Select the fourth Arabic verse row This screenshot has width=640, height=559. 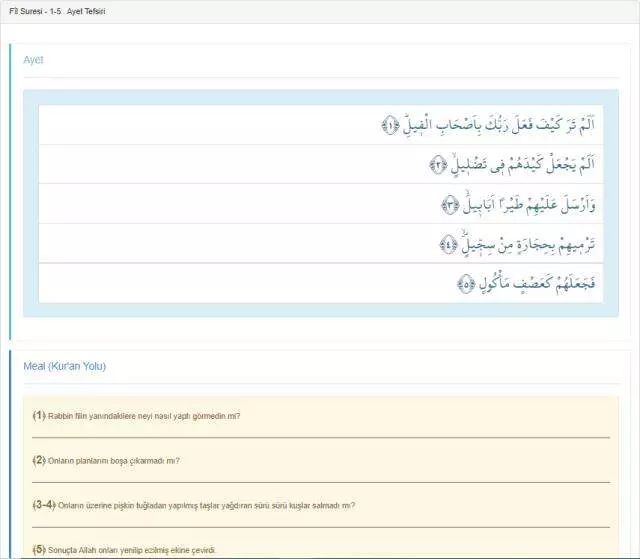[321, 243]
